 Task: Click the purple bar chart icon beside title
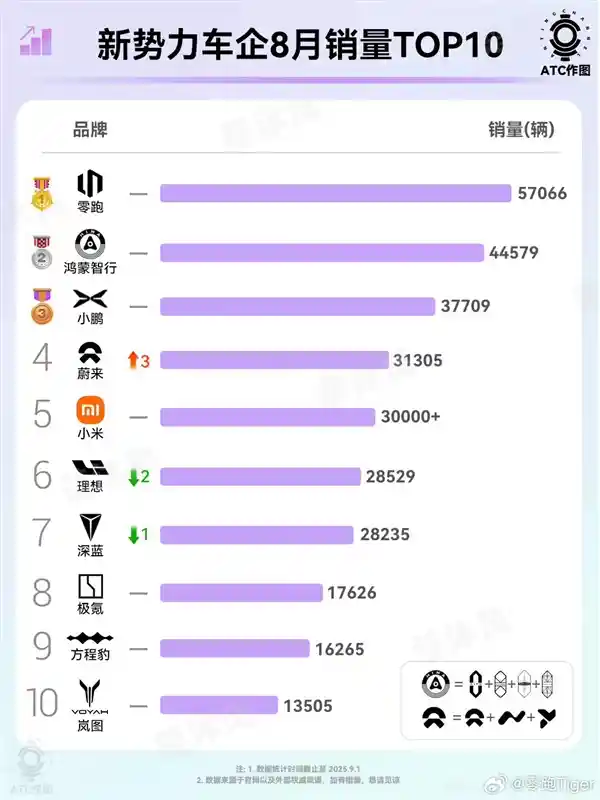coord(36,41)
